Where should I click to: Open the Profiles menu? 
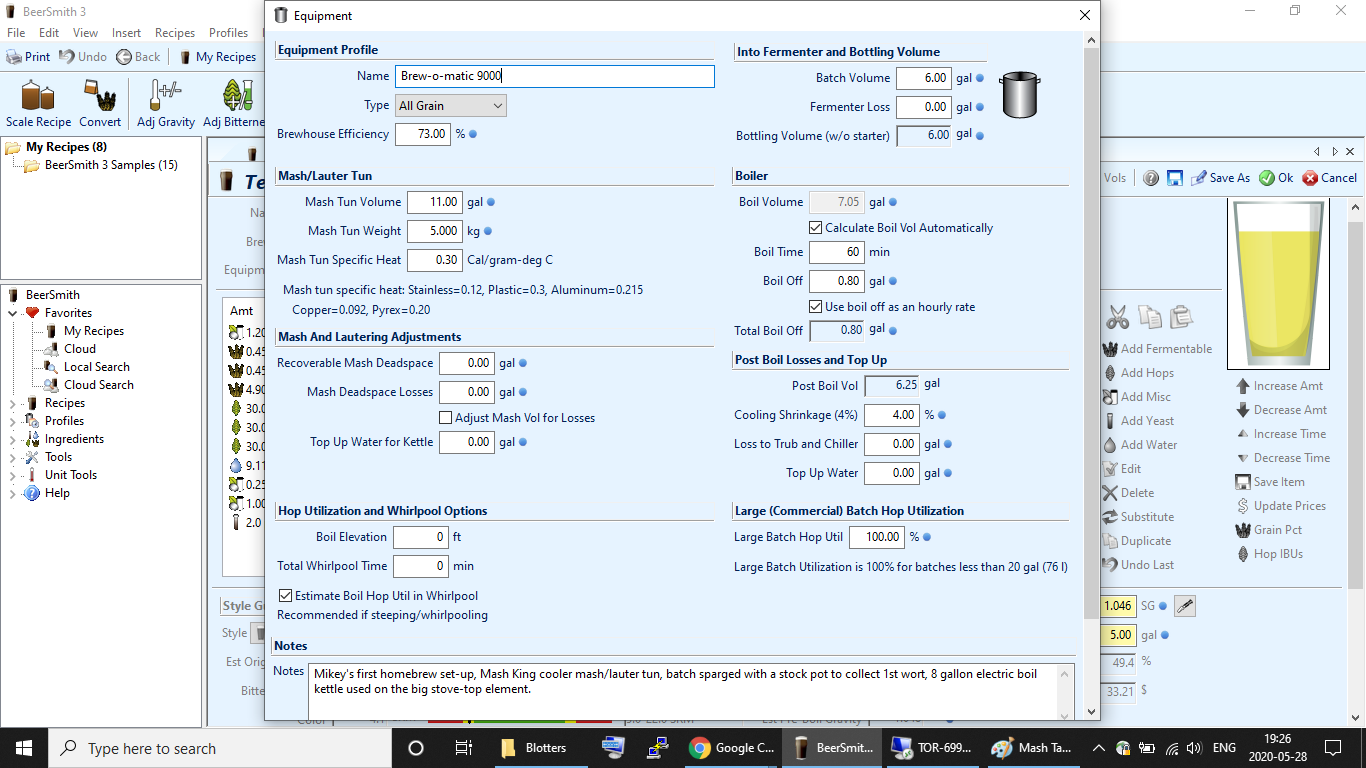pyautogui.click(x=228, y=33)
